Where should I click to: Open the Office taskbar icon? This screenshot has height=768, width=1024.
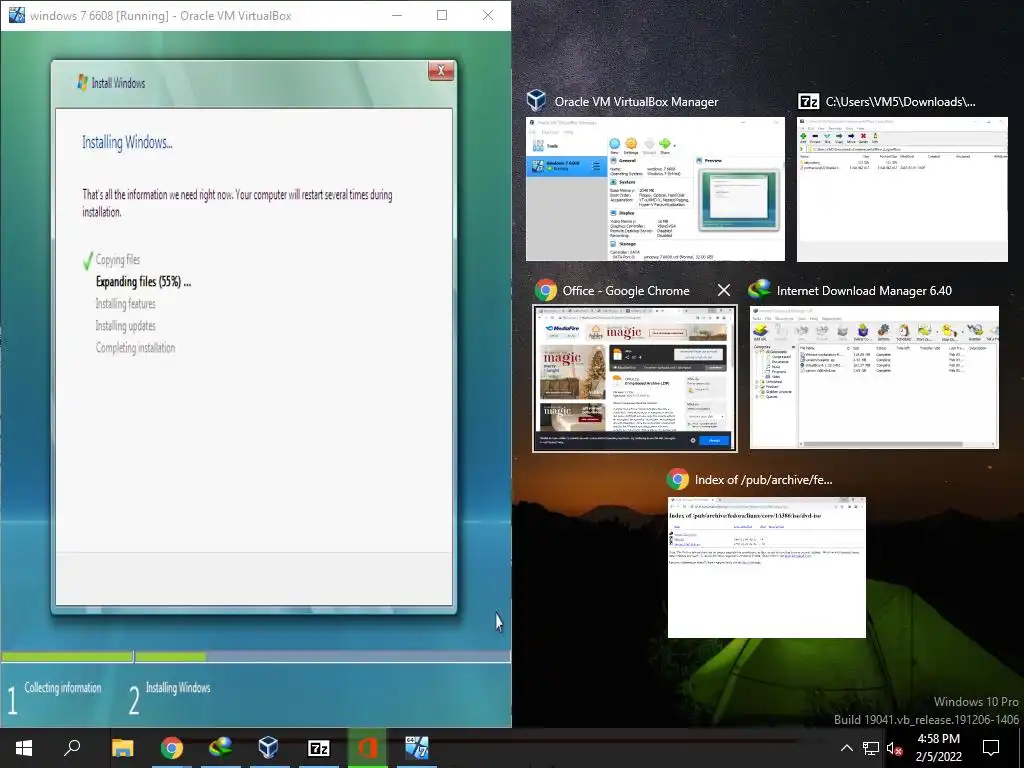click(x=368, y=748)
